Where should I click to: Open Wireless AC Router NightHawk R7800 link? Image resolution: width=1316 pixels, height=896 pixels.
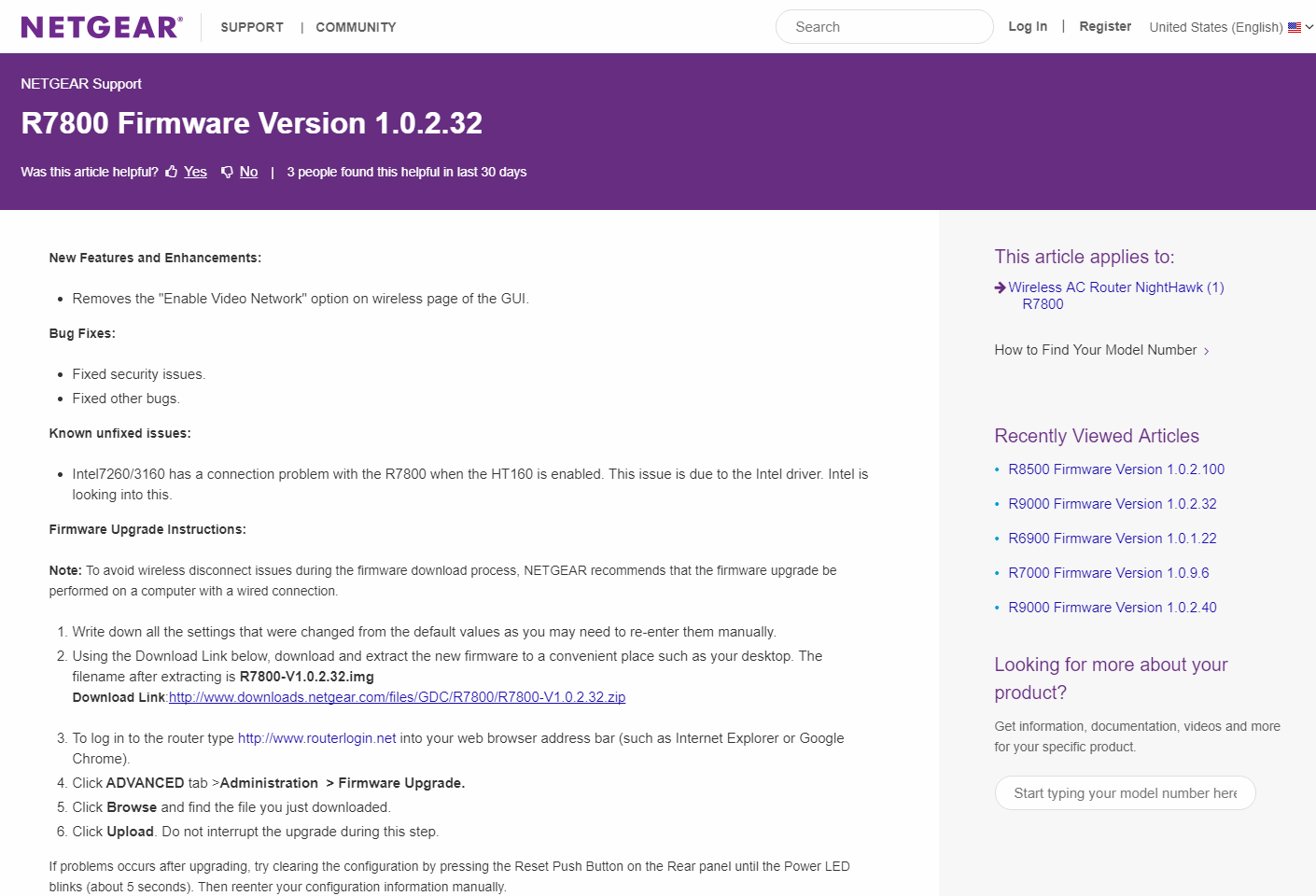pos(1116,296)
